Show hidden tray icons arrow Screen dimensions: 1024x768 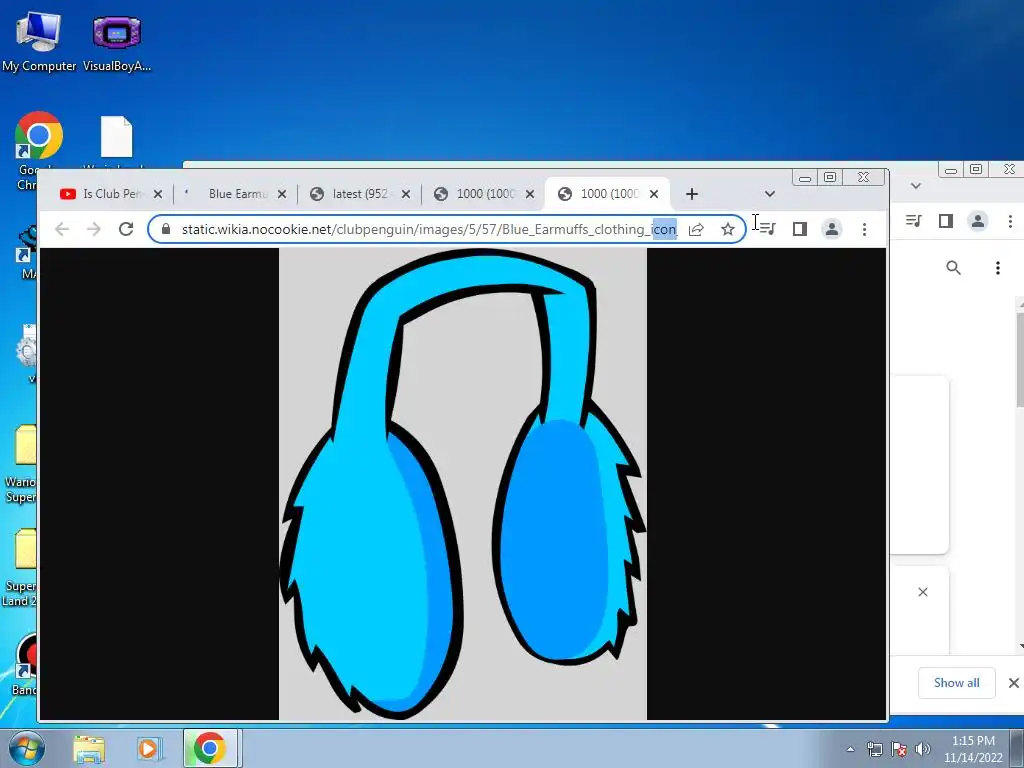(x=850, y=749)
